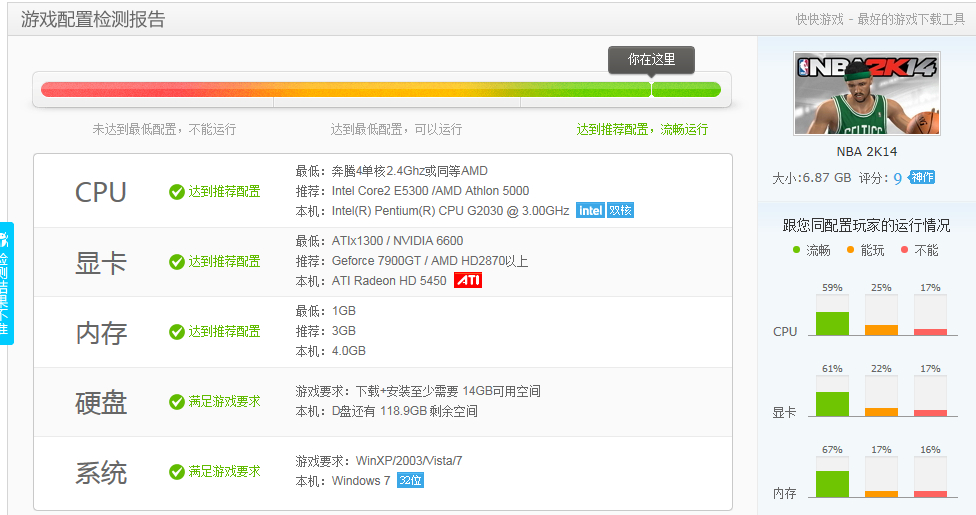Screen dimensions: 976x515
Task: Click the 评分 9 rating number
Action: coord(898,178)
